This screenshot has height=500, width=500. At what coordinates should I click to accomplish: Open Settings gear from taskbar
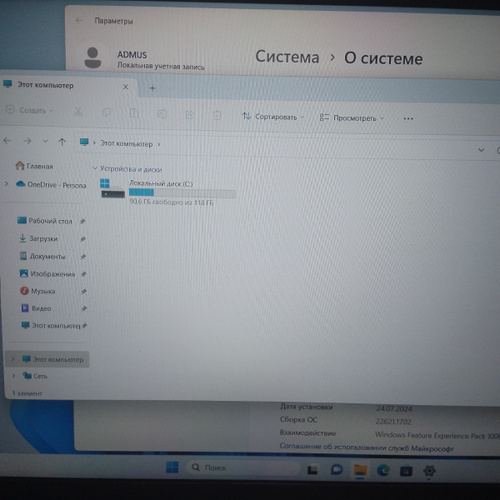429,471
